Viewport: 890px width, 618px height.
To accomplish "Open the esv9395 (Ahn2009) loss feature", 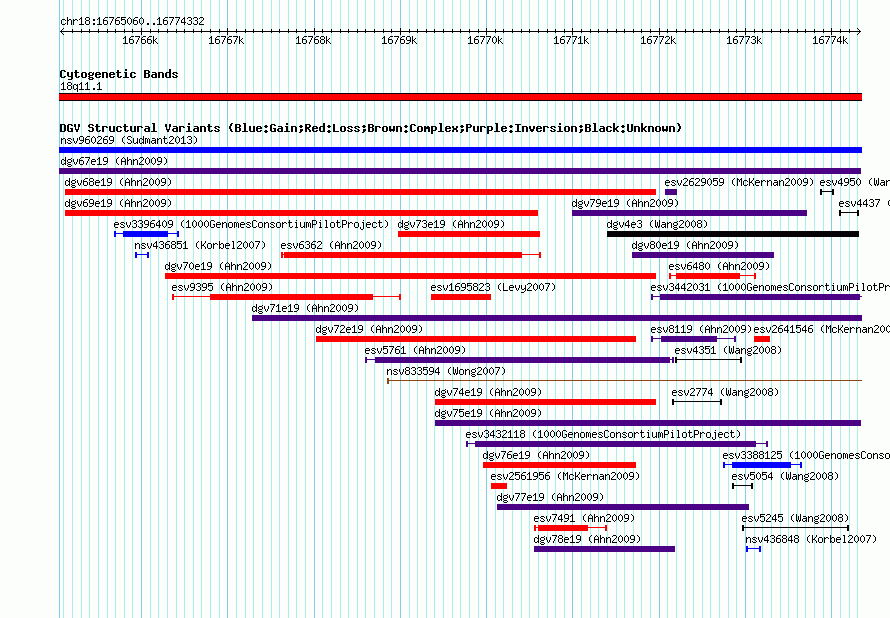I will (x=287, y=297).
